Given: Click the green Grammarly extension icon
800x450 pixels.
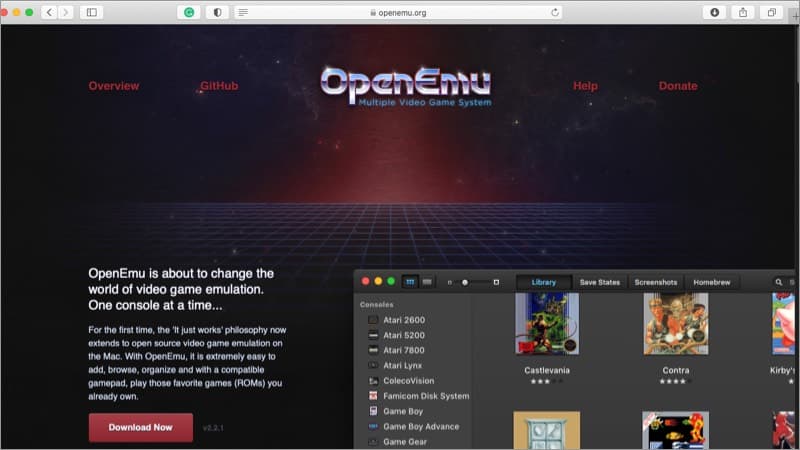Looking at the screenshot, I should click(189, 12).
